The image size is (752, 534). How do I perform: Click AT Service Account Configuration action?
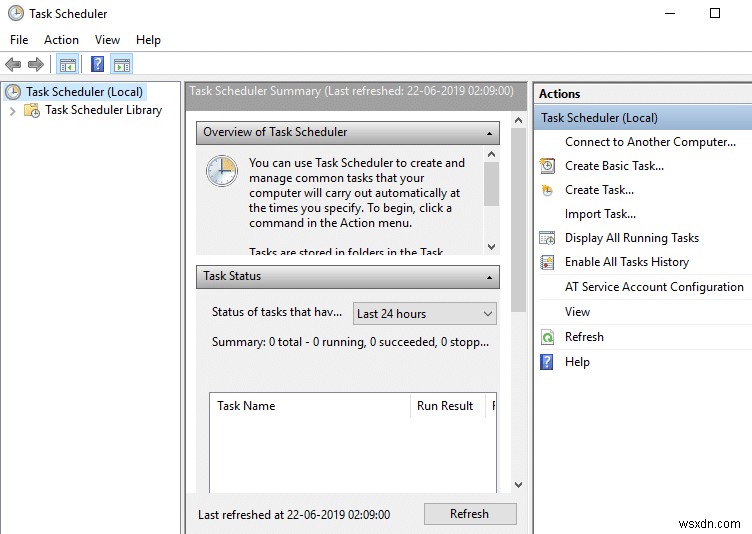[x=654, y=287]
